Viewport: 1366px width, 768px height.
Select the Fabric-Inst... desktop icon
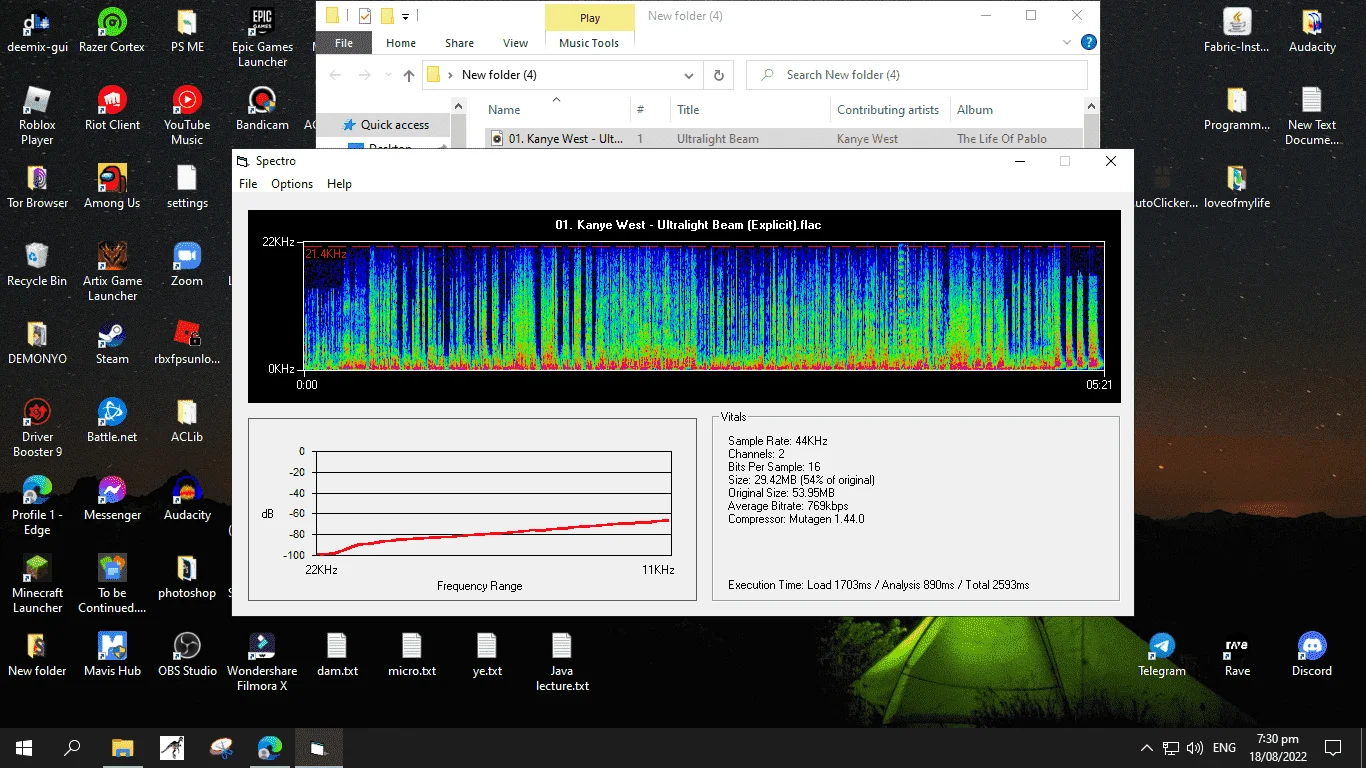point(1237,30)
